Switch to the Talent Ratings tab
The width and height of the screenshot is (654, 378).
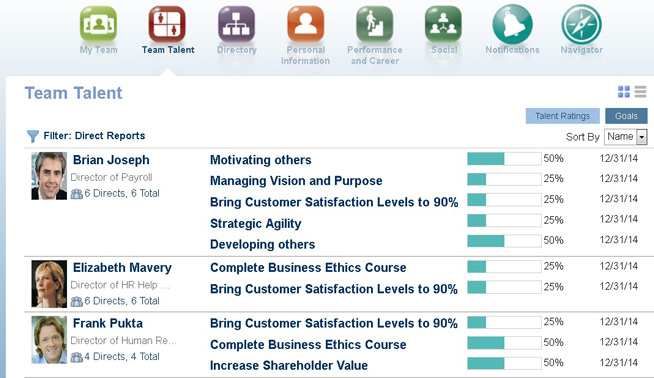point(563,116)
